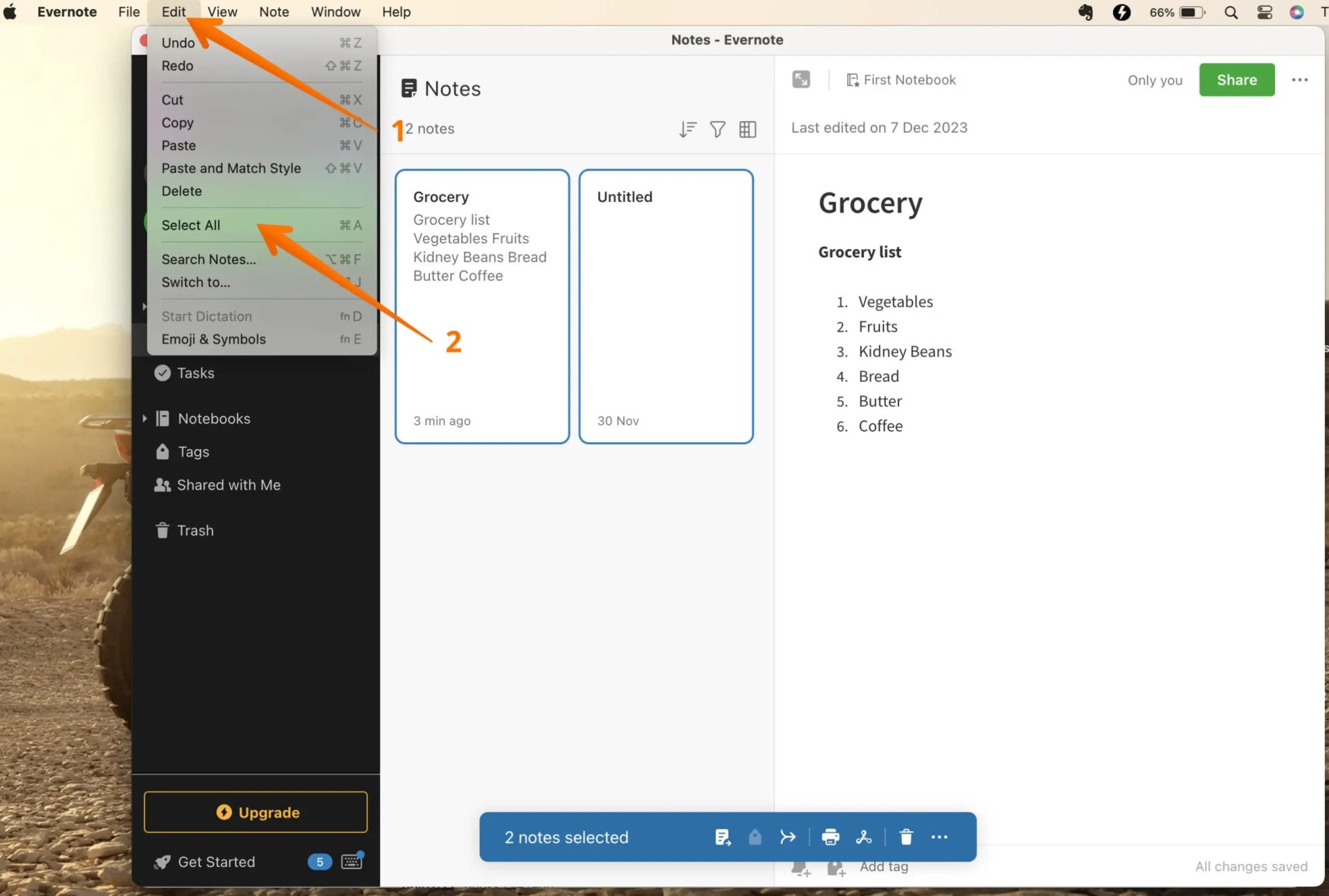Open the 'Only you' sharing permissions dropdown

coord(1155,80)
